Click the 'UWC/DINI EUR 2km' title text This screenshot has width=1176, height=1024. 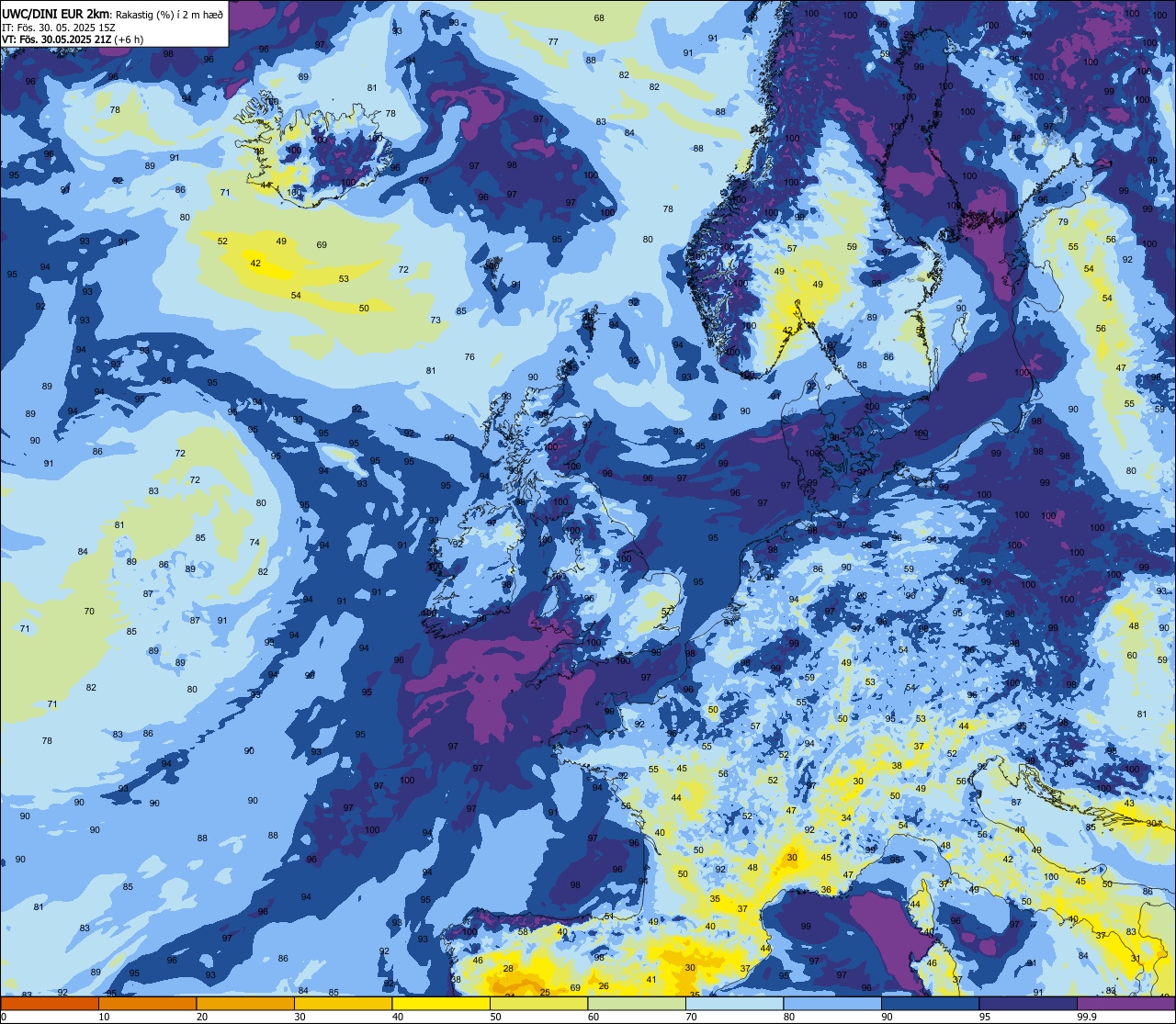click(x=54, y=13)
